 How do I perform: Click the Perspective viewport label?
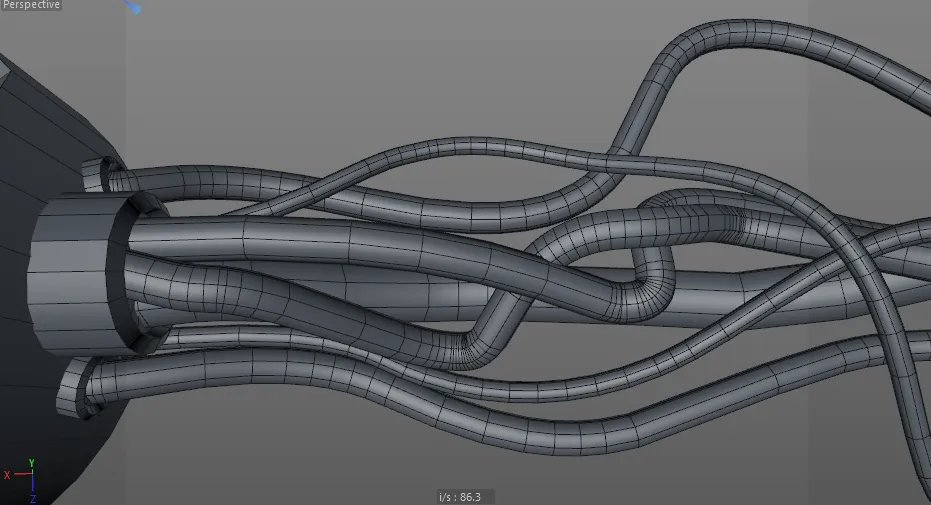tap(31, 5)
